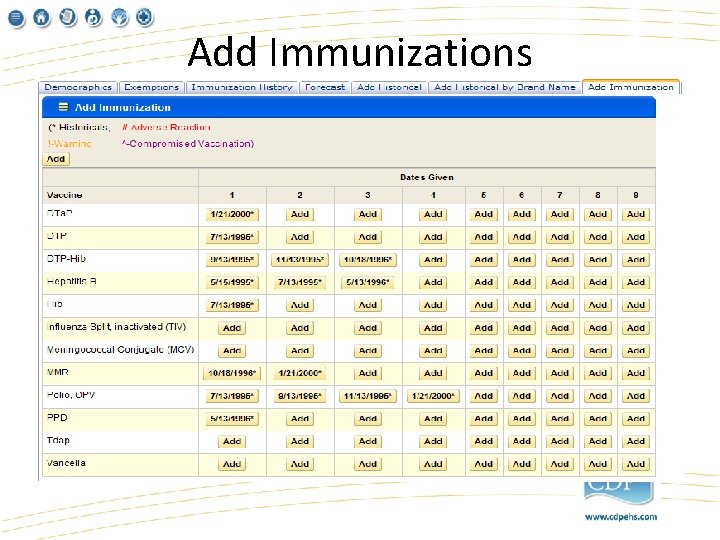Open MMR dose 1 date 10/18/1996*
The height and width of the screenshot is (540, 720).
[x=232, y=373]
